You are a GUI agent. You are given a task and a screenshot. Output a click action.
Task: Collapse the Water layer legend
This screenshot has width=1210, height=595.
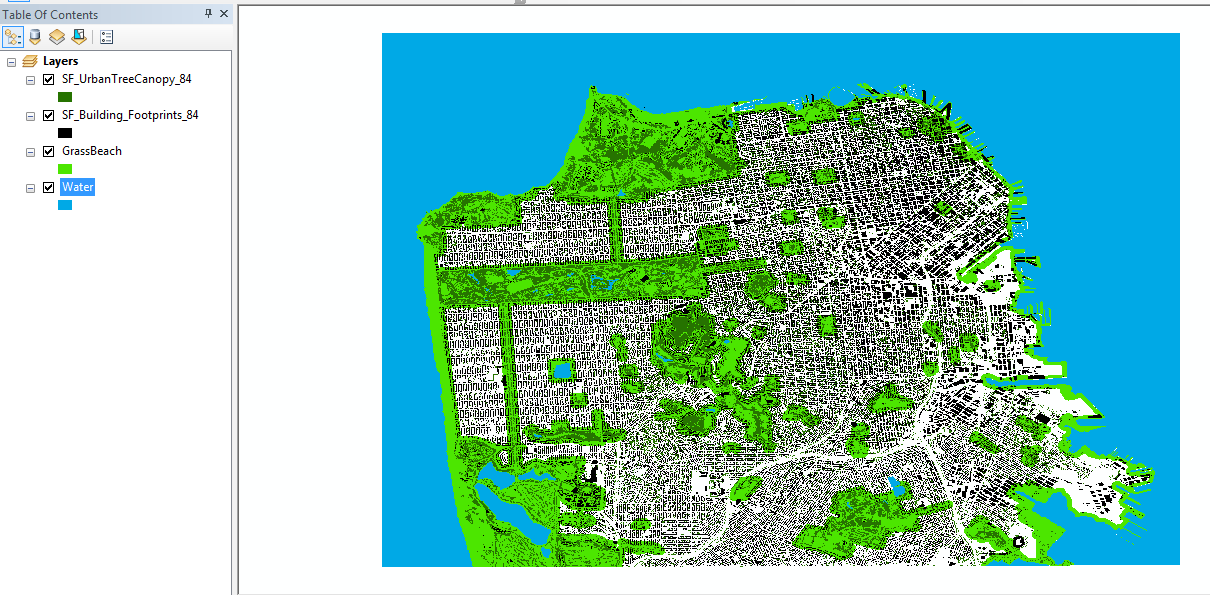tap(30, 187)
